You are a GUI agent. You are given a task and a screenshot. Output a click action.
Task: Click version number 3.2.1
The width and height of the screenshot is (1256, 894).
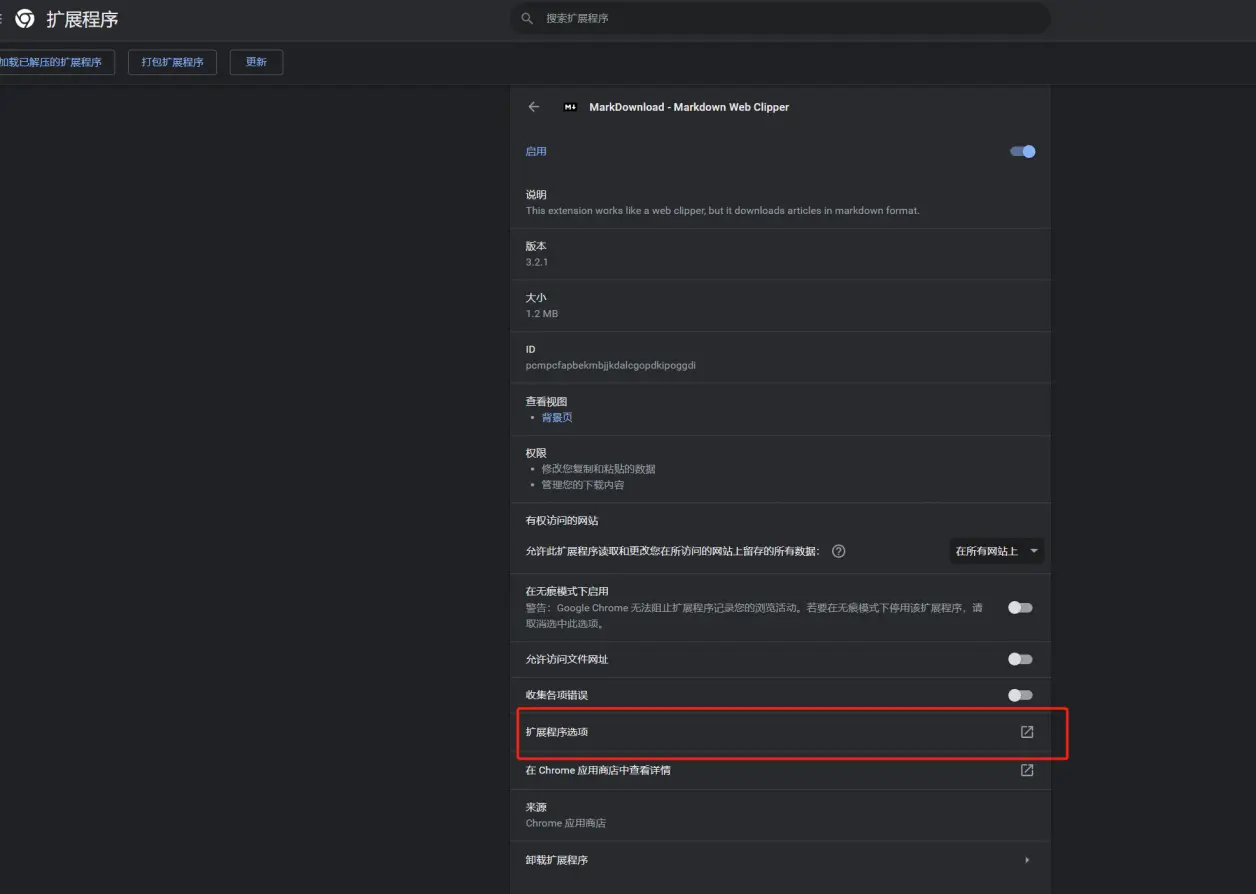click(537, 262)
